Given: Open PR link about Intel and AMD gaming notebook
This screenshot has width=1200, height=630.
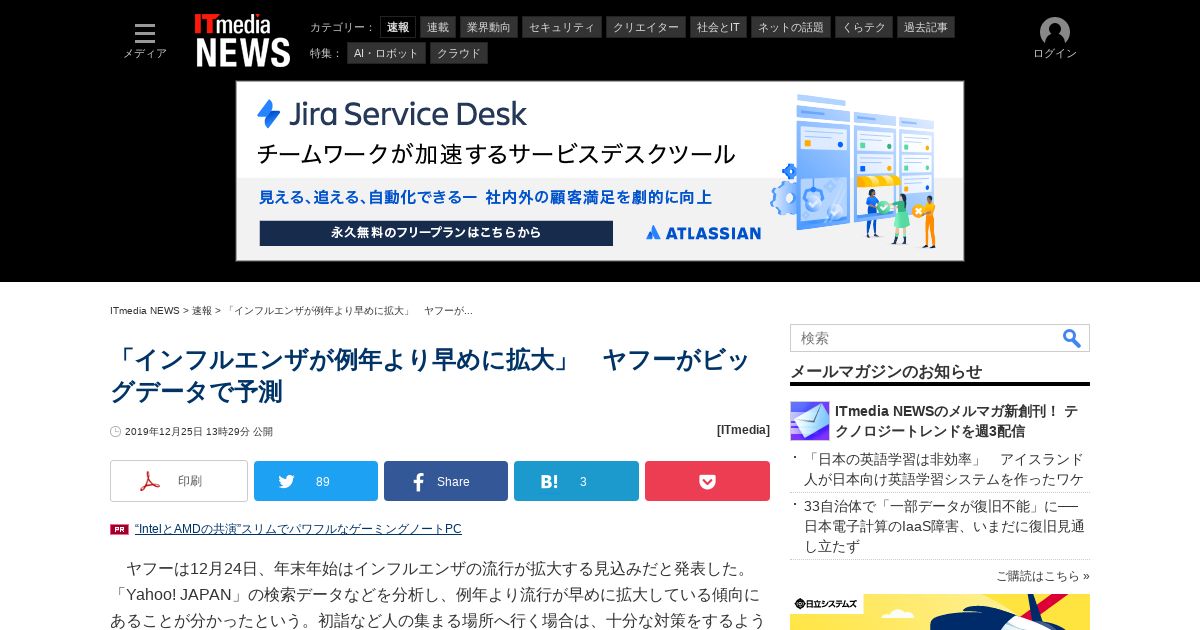Looking at the screenshot, I should click(x=298, y=529).
